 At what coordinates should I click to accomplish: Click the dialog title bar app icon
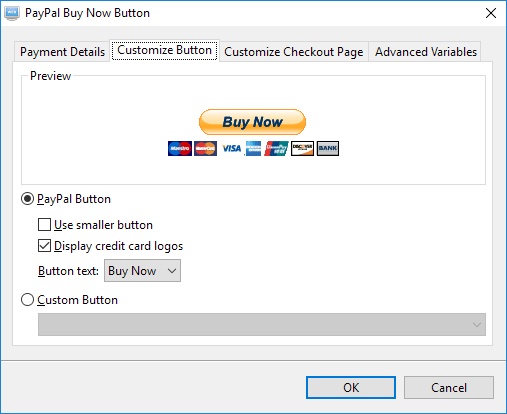click(12, 13)
